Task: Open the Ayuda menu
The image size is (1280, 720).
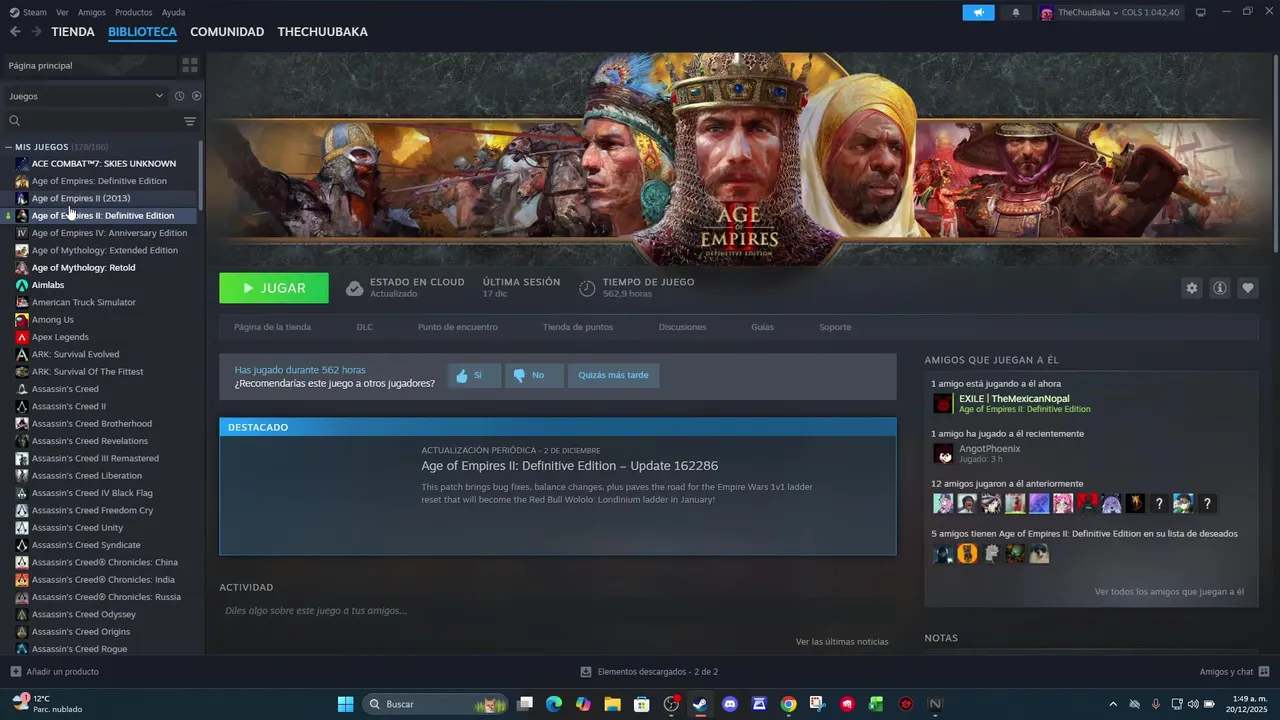Action: coord(174,12)
